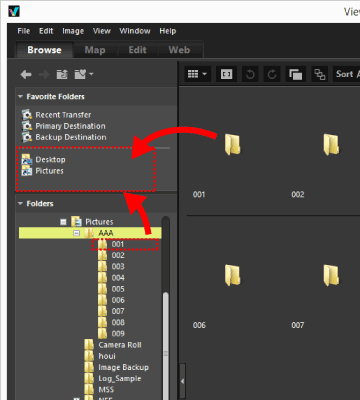Collapse the Folders panel
This screenshot has width=360, height=400.
pos(20,203)
